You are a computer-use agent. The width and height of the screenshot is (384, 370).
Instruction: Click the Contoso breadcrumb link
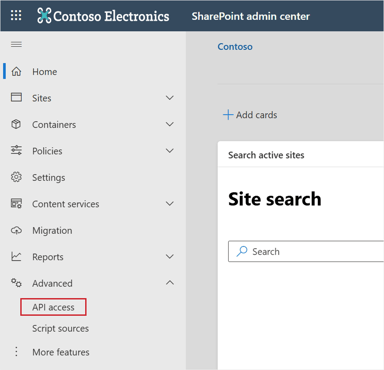click(235, 47)
